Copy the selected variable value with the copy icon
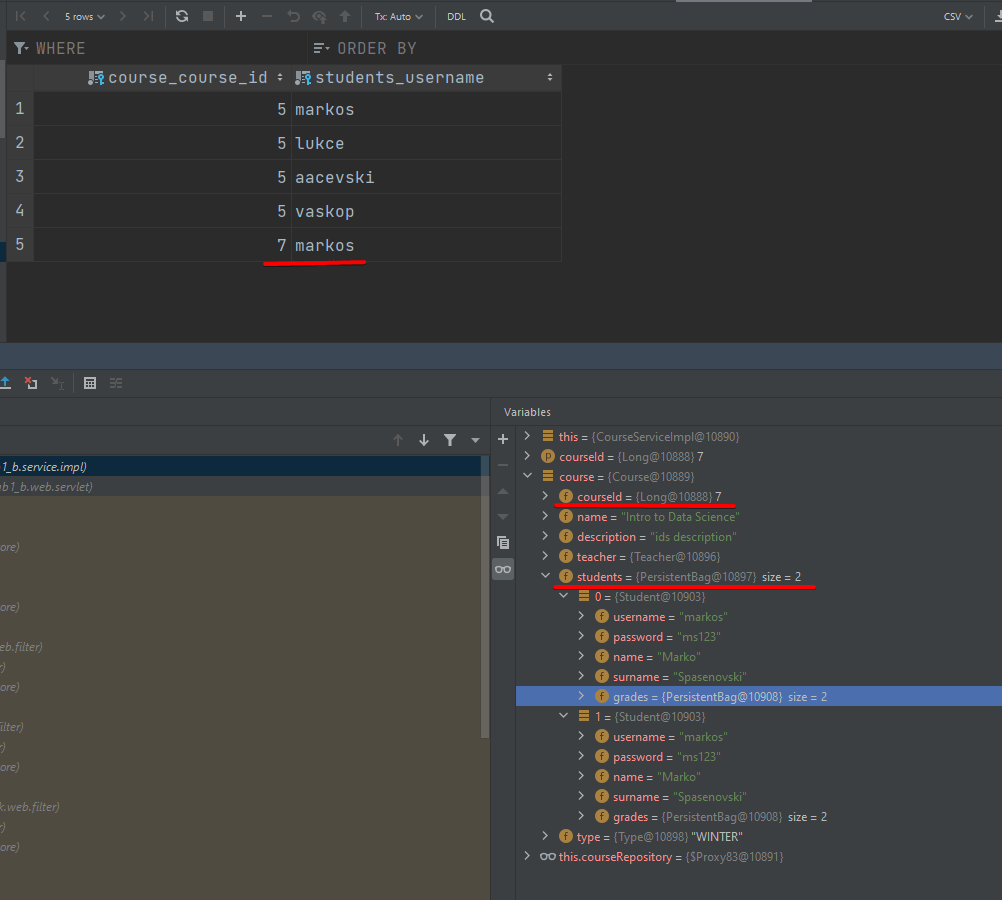The image size is (1002, 900). click(x=503, y=541)
